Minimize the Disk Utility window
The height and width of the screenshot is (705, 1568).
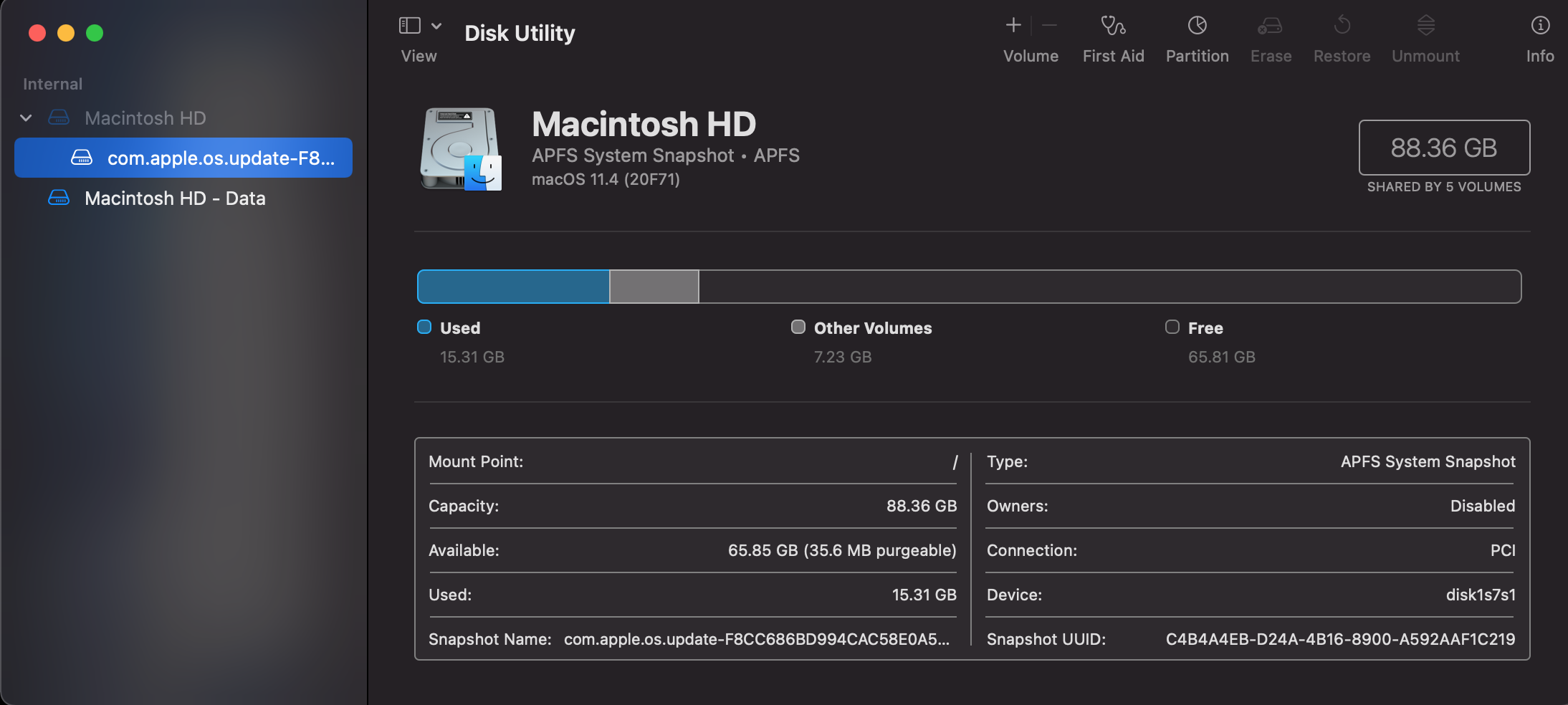66,33
